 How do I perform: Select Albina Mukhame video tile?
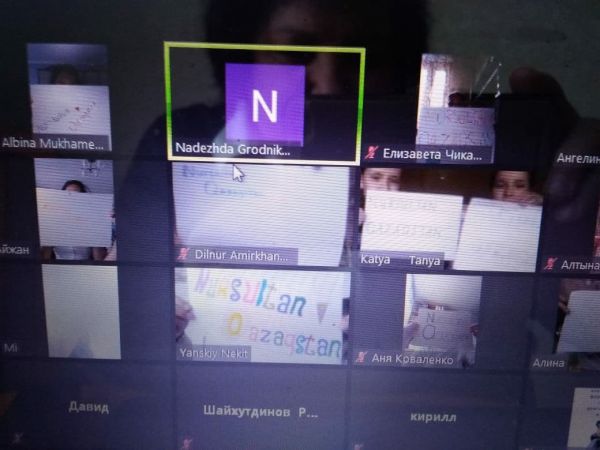tap(69, 98)
